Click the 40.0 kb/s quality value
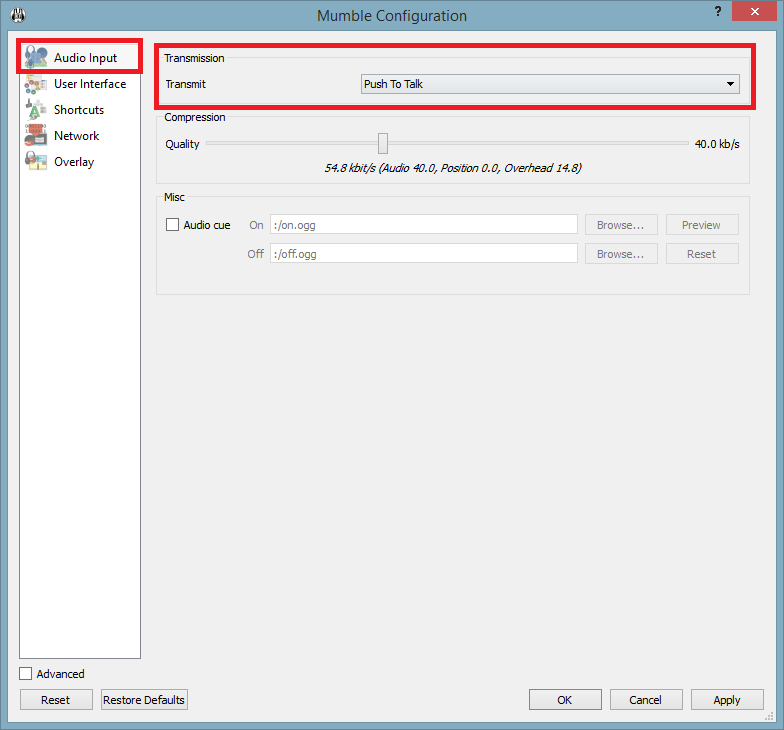The image size is (784, 730). coord(717,144)
